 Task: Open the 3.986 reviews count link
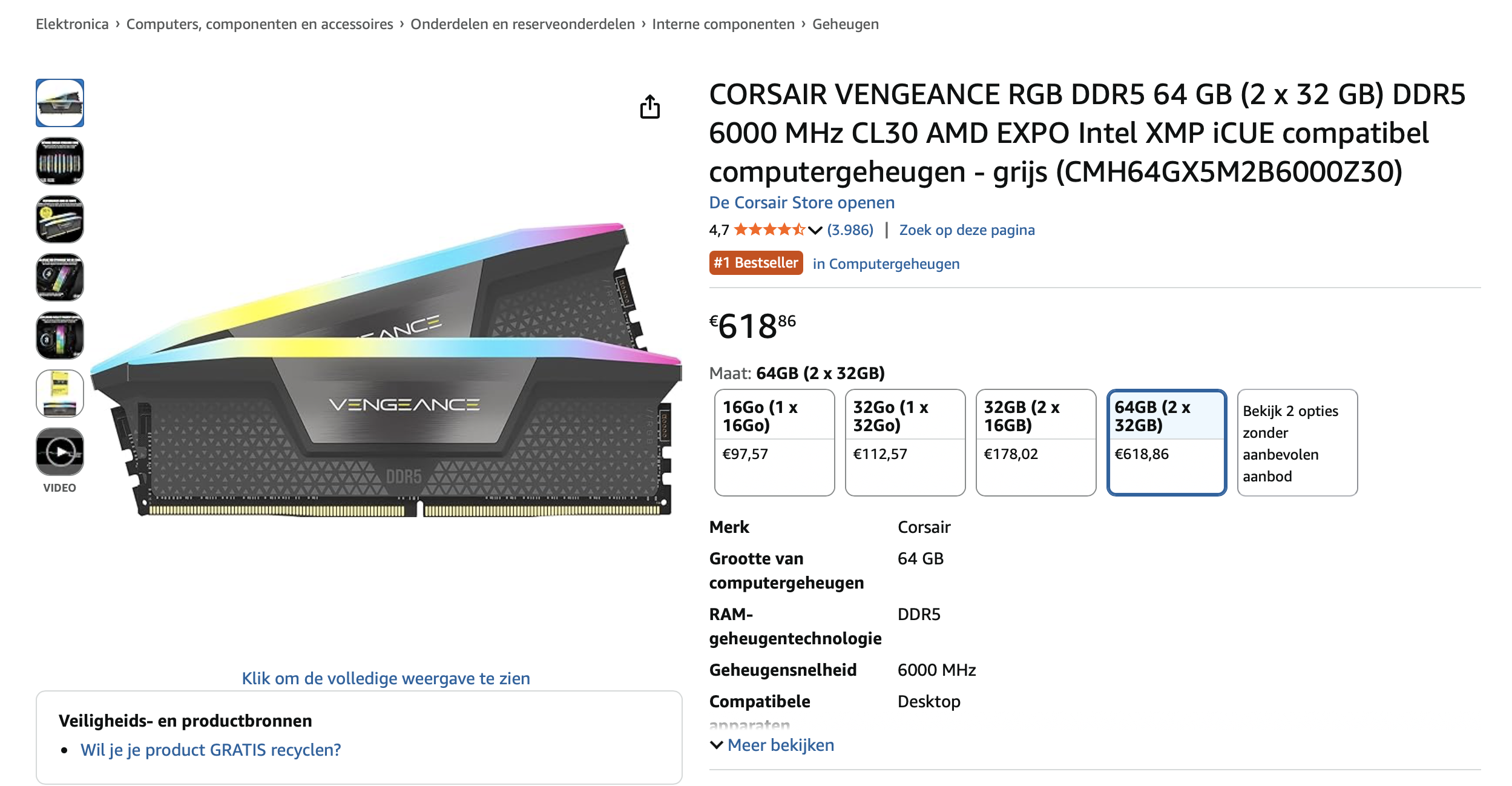[x=850, y=230]
